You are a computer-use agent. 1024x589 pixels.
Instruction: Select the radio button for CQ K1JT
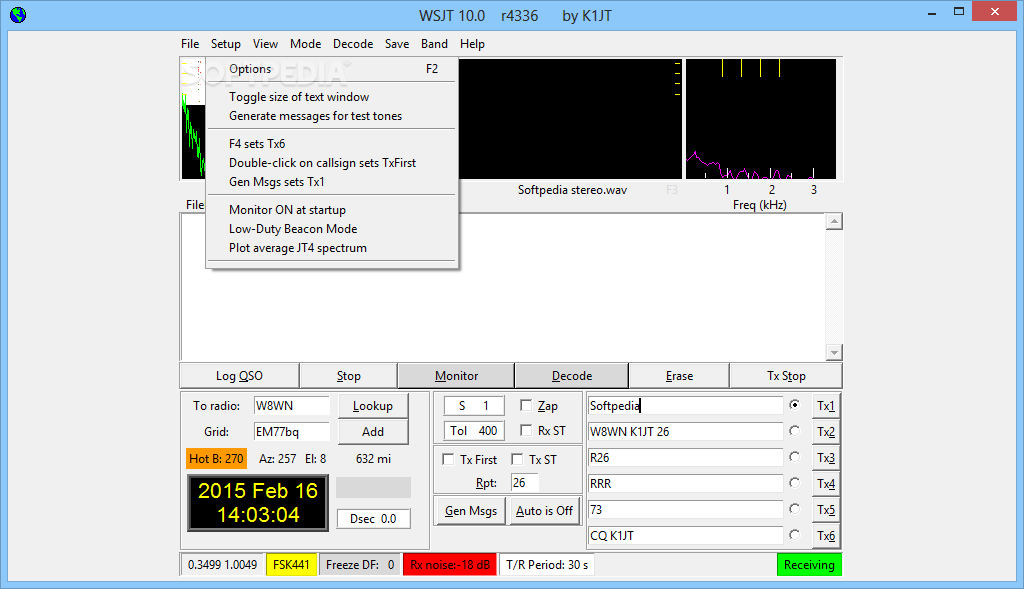click(x=794, y=535)
